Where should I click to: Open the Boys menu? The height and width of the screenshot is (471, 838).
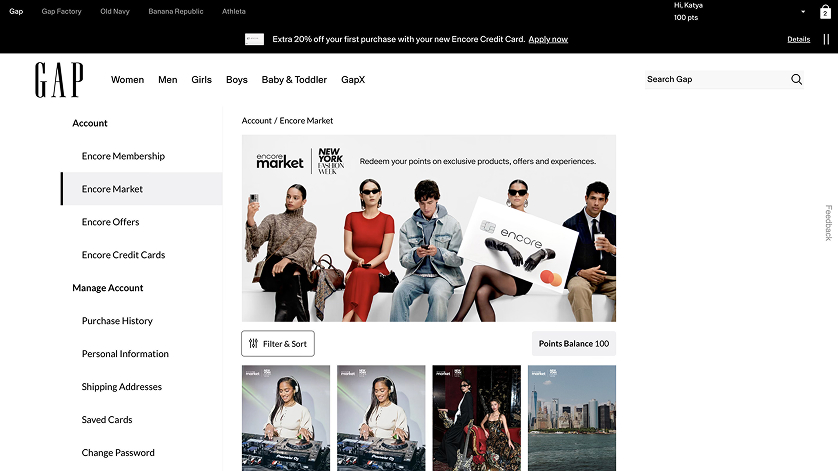[x=237, y=80]
